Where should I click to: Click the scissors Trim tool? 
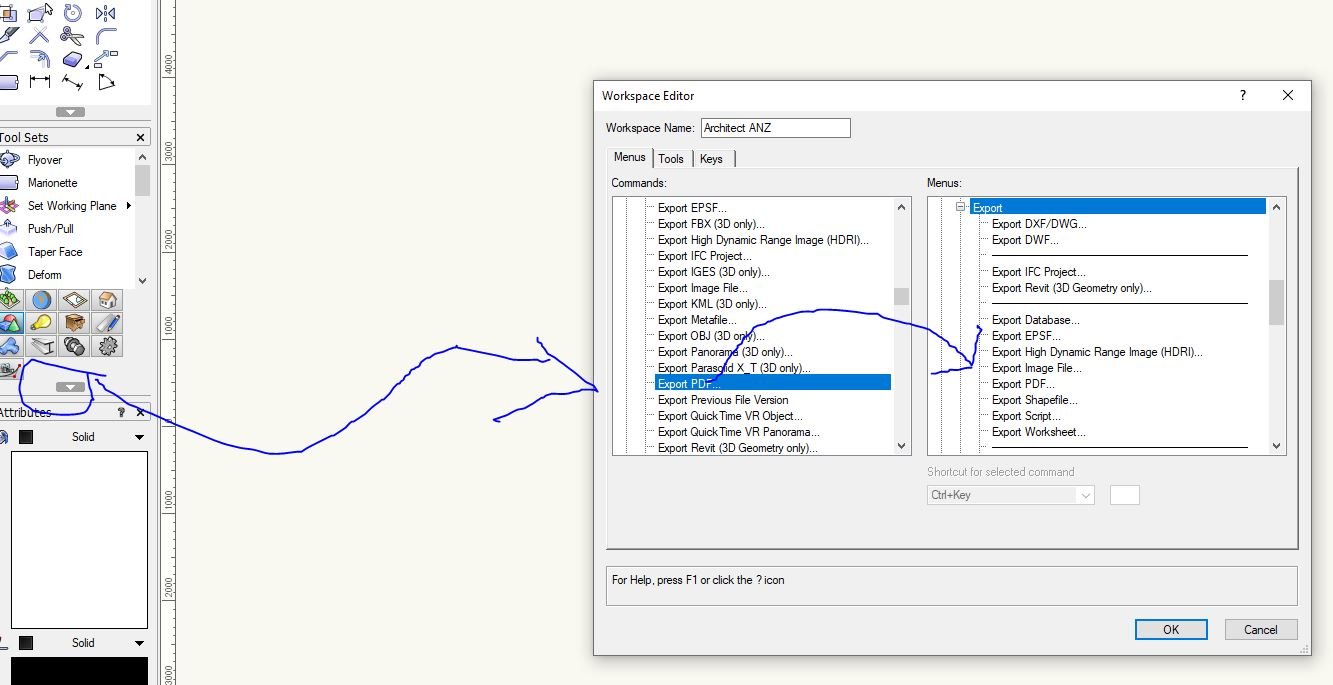[72, 36]
